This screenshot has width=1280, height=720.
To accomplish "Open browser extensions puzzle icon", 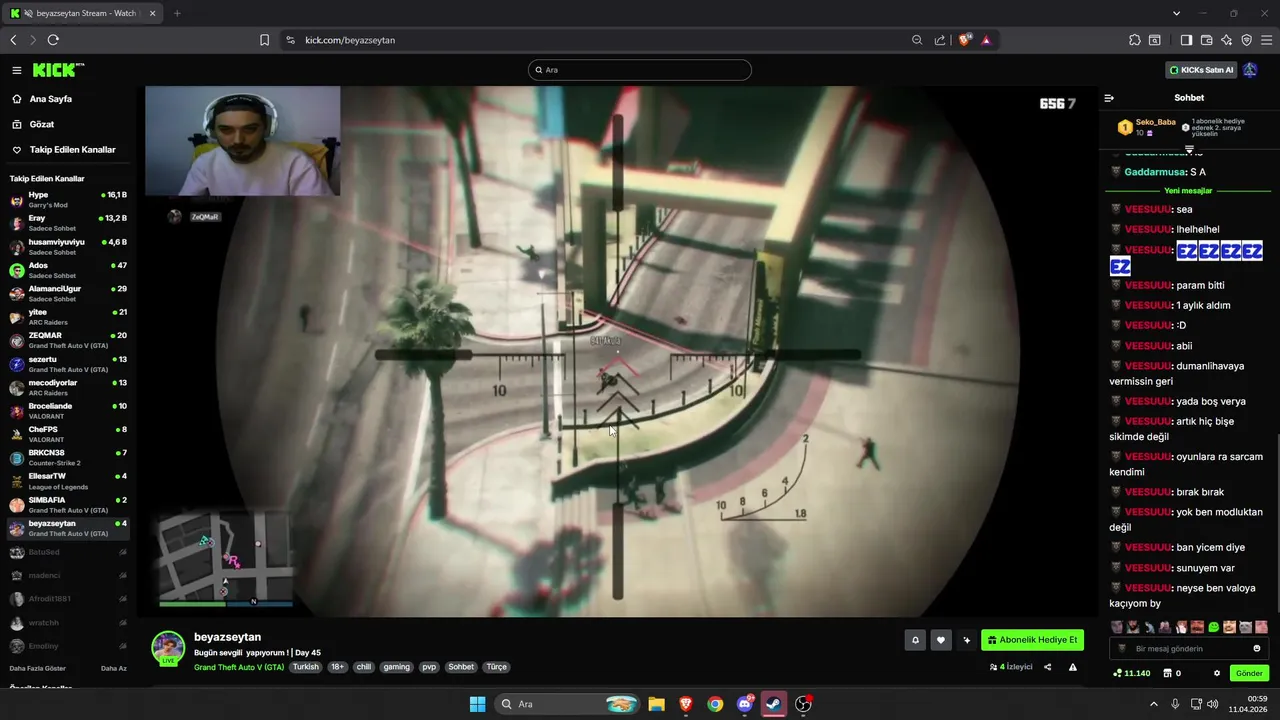I will click(x=1134, y=40).
